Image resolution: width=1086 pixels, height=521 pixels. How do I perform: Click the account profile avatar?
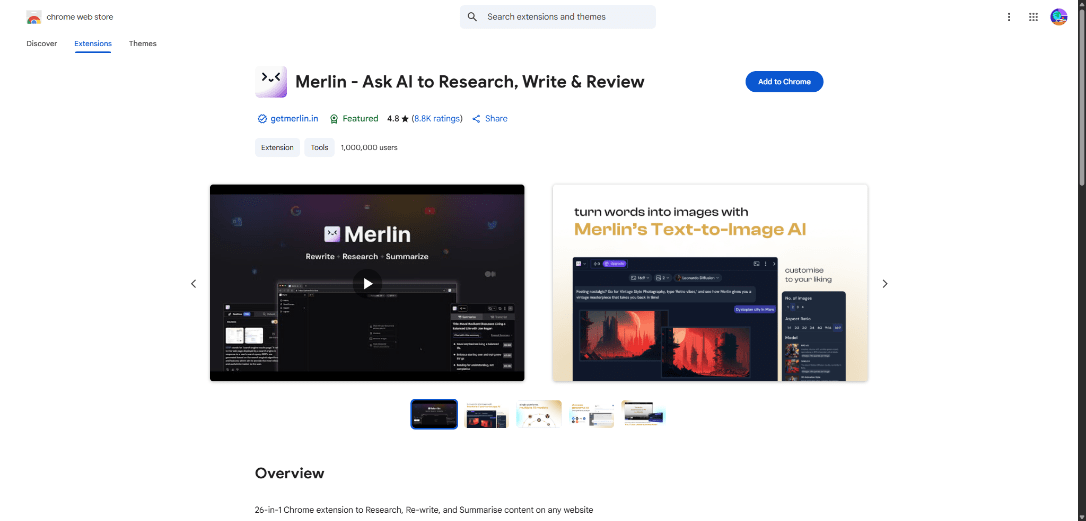[1059, 17]
